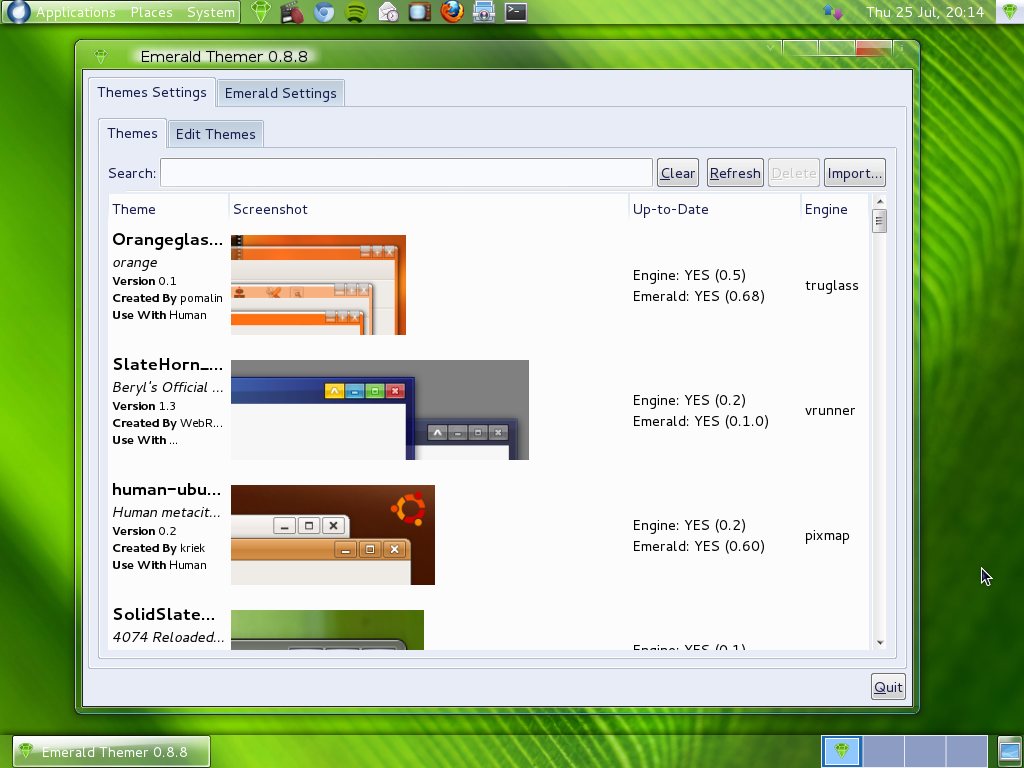The width and height of the screenshot is (1024, 768).
Task: Launch Chromium browser from top panel
Action: [x=324, y=12]
